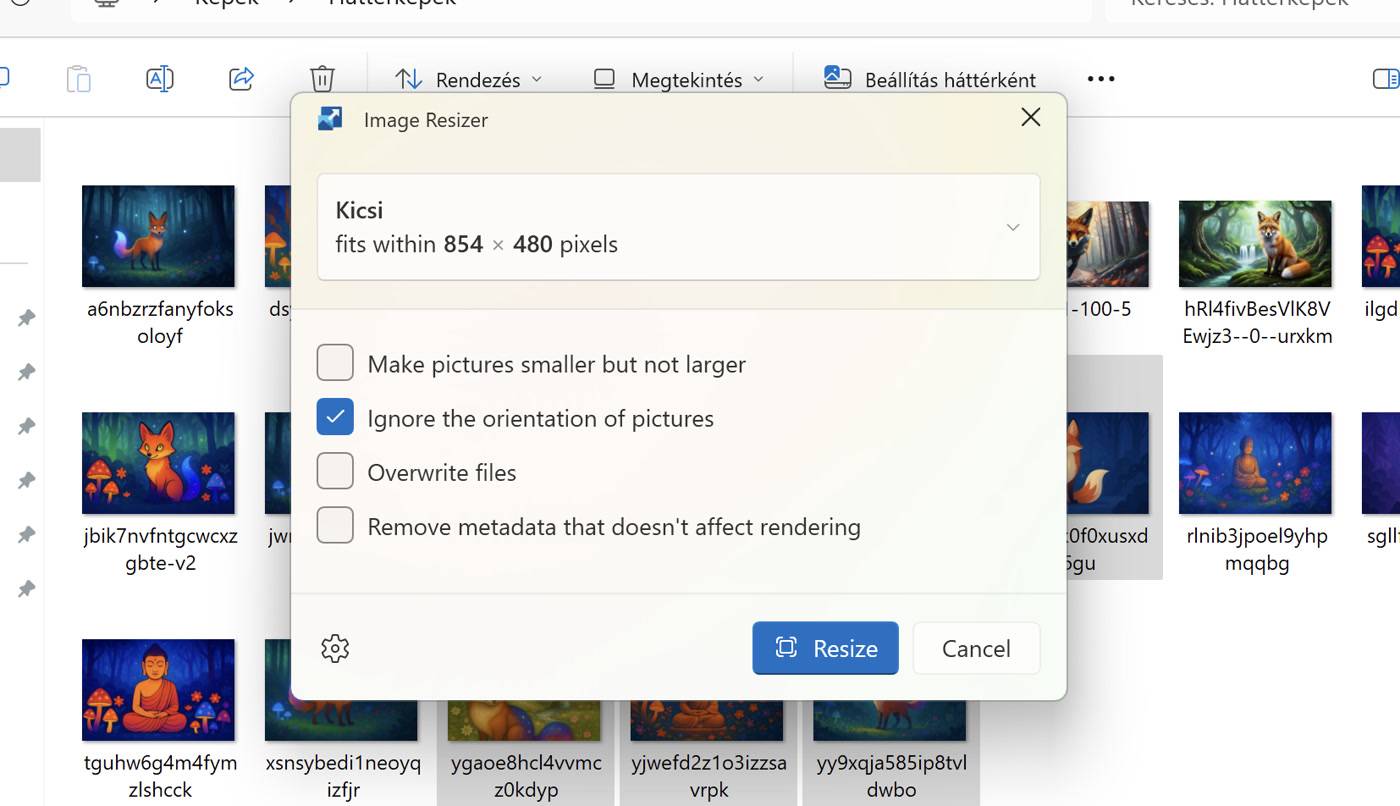The height and width of the screenshot is (806, 1400).
Task: Click file name "yy9xqja585ip8tvldwbo"
Action: (892, 776)
